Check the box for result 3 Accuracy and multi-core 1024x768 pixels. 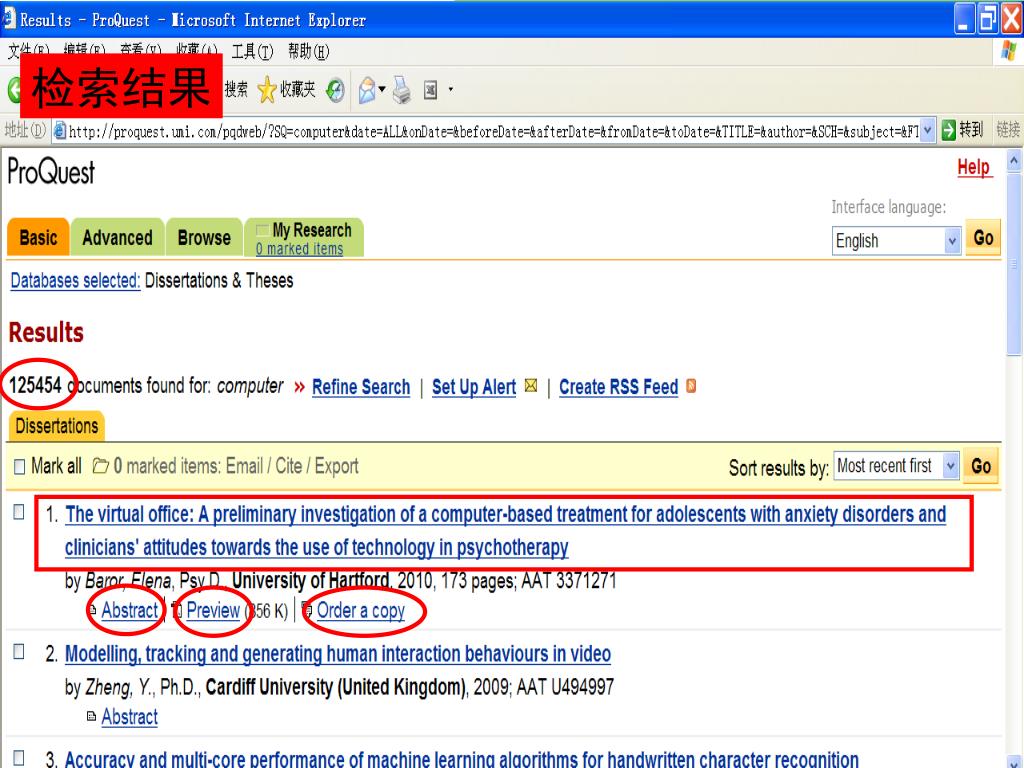pyautogui.click(x=19, y=758)
